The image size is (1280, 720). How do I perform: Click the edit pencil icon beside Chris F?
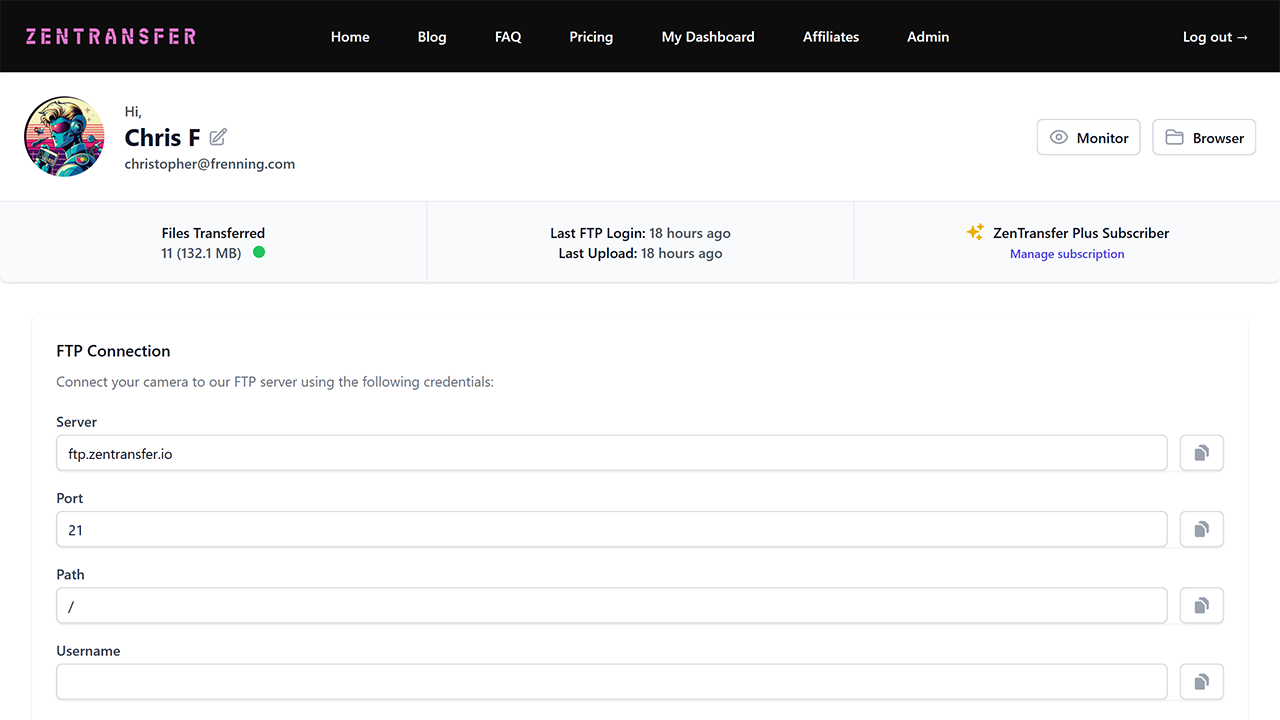(x=218, y=137)
